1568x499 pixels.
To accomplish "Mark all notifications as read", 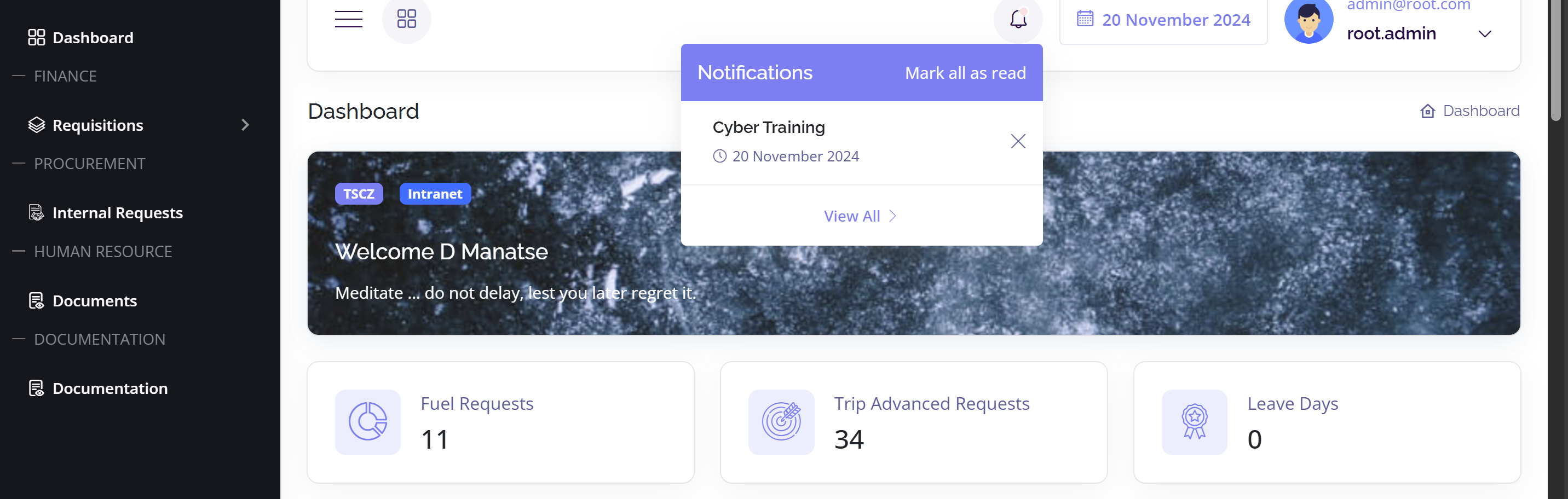I will click(x=965, y=73).
